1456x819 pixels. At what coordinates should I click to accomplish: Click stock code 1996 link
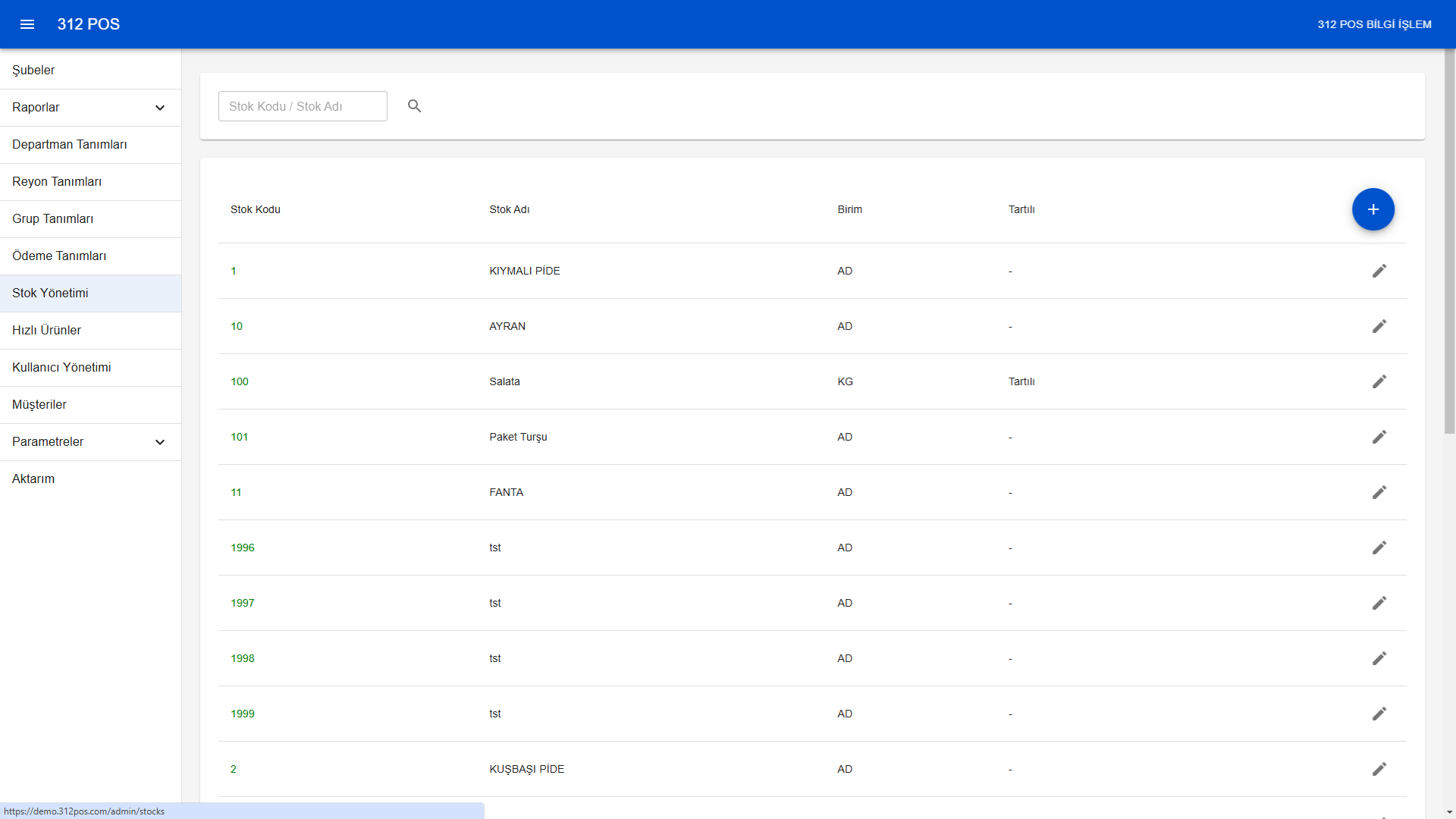[x=243, y=548]
